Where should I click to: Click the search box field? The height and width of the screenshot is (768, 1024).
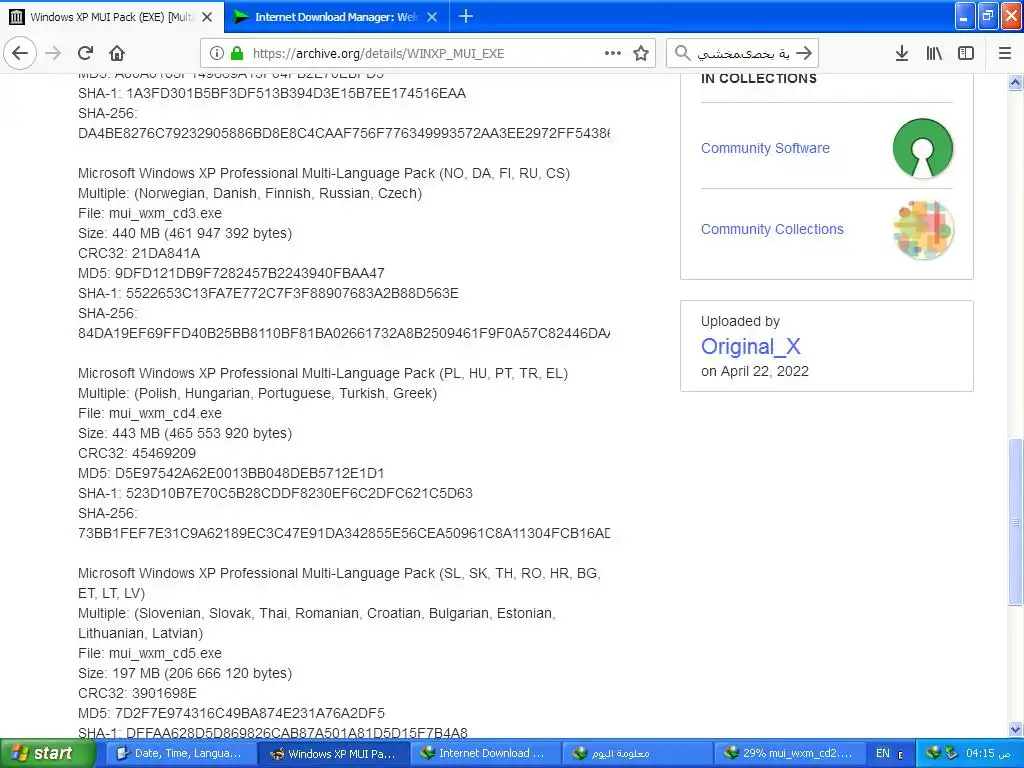point(743,54)
